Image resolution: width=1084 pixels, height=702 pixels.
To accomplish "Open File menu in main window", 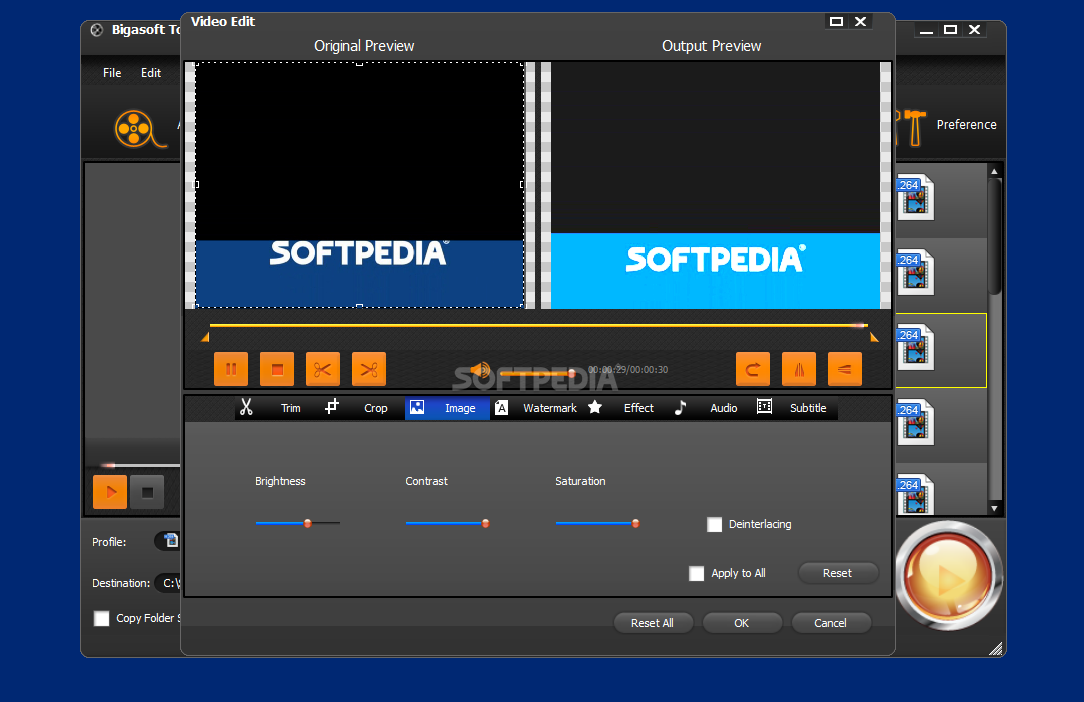I will (112, 73).
